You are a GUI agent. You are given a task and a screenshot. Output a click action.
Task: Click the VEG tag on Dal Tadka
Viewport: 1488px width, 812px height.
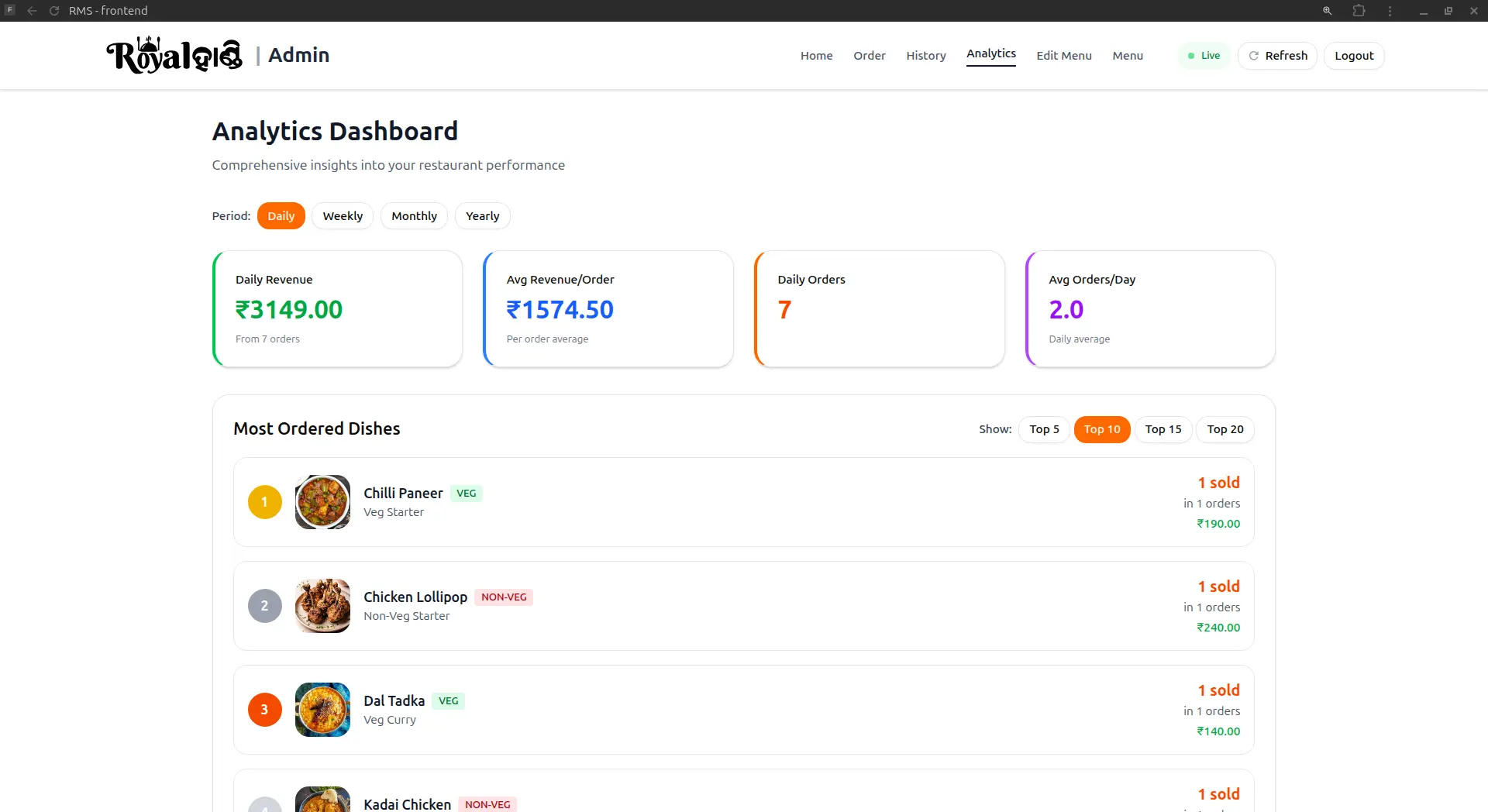click(x=448, y=701)
